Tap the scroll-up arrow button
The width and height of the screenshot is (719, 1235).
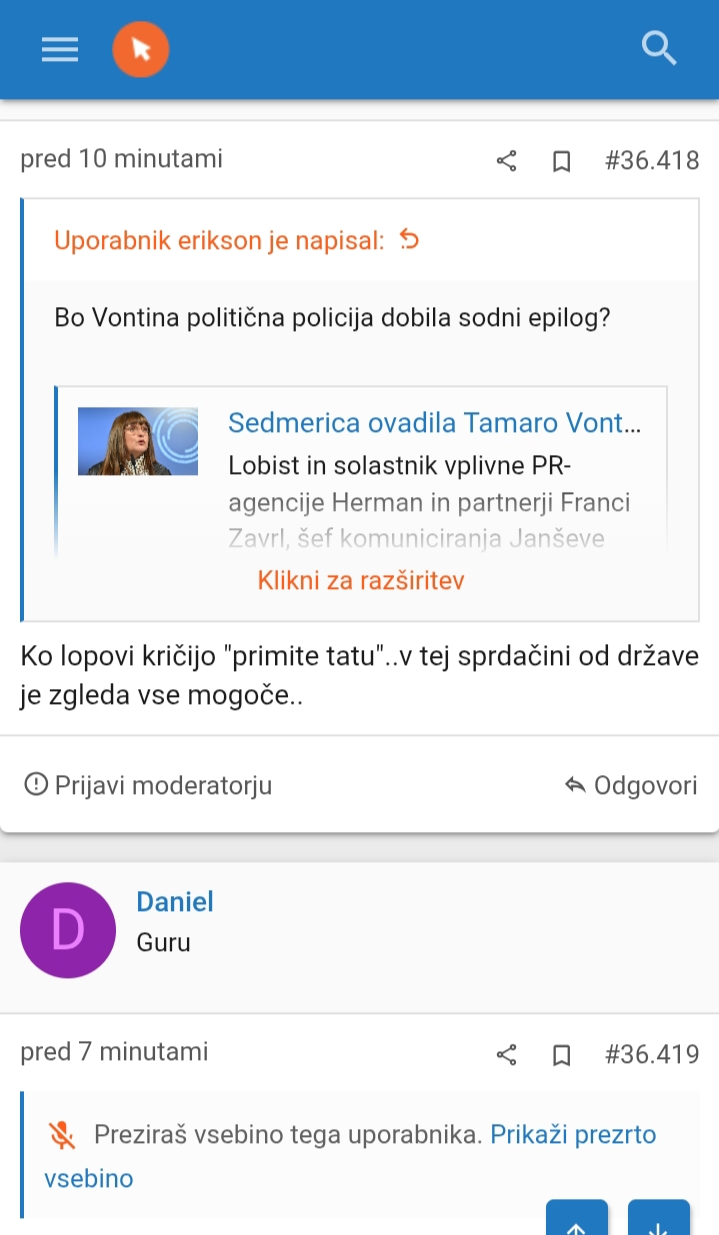pos(577,1220)
